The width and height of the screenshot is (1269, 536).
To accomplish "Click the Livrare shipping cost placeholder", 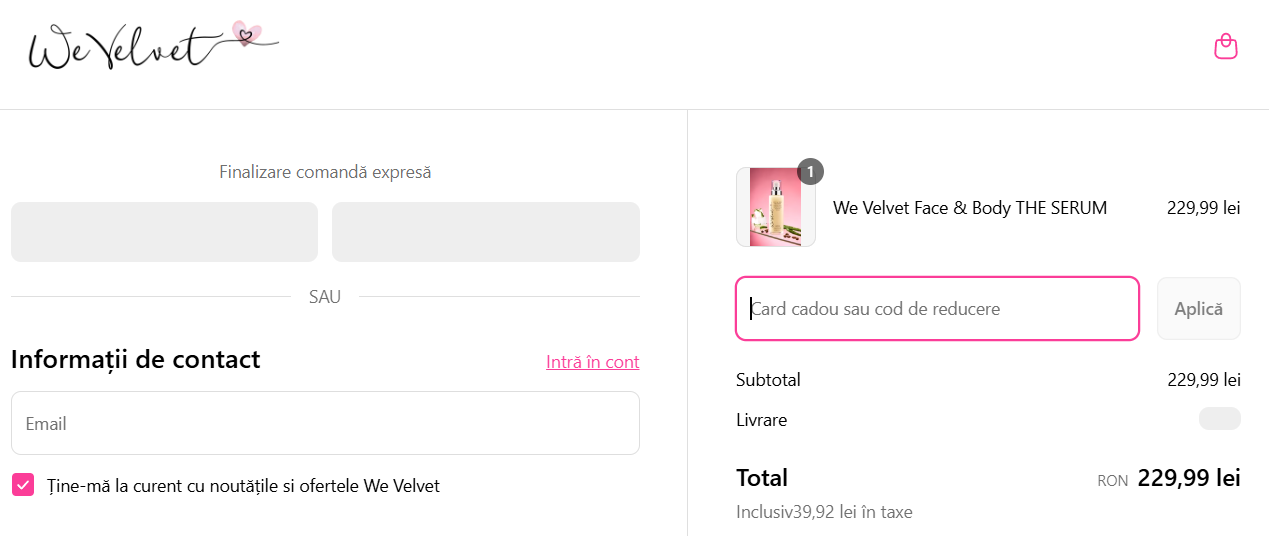I will click(x=1219, y=419).
